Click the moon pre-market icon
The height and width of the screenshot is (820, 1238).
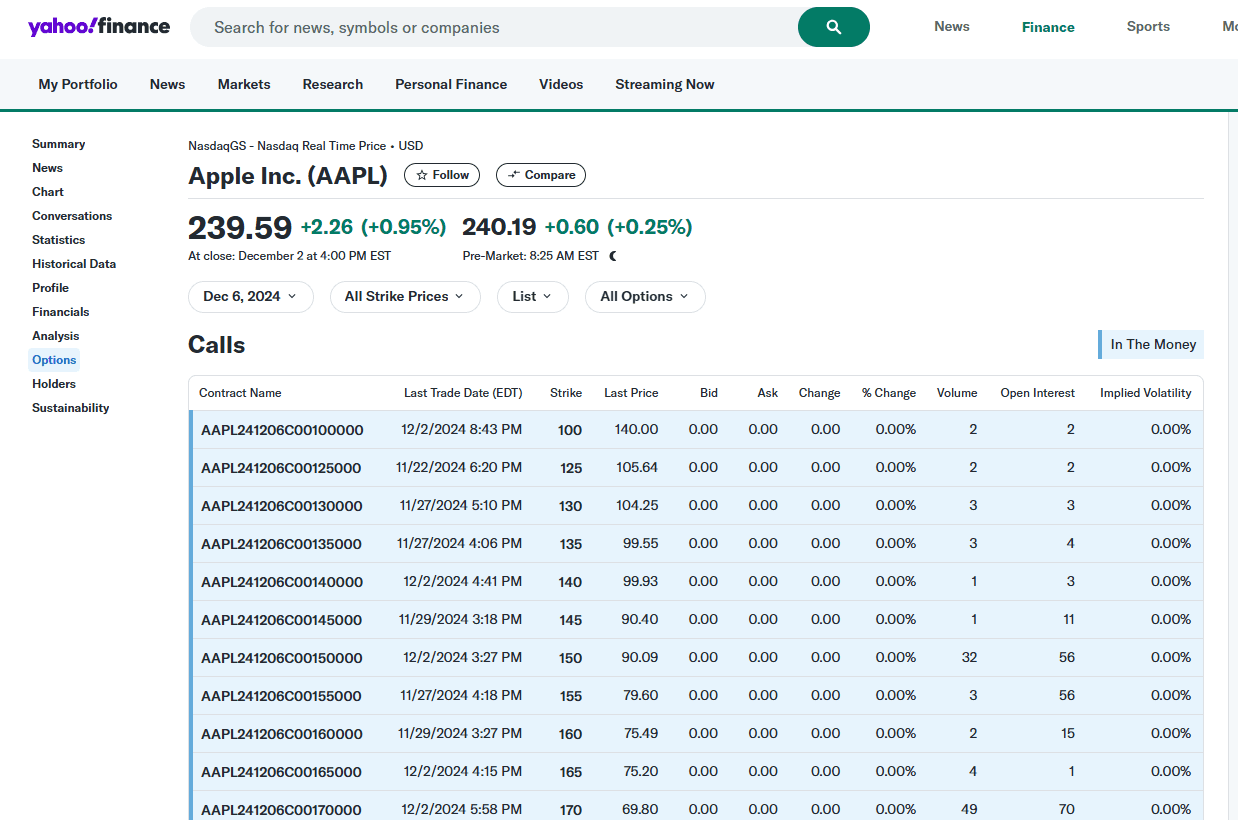click(613, 256)
